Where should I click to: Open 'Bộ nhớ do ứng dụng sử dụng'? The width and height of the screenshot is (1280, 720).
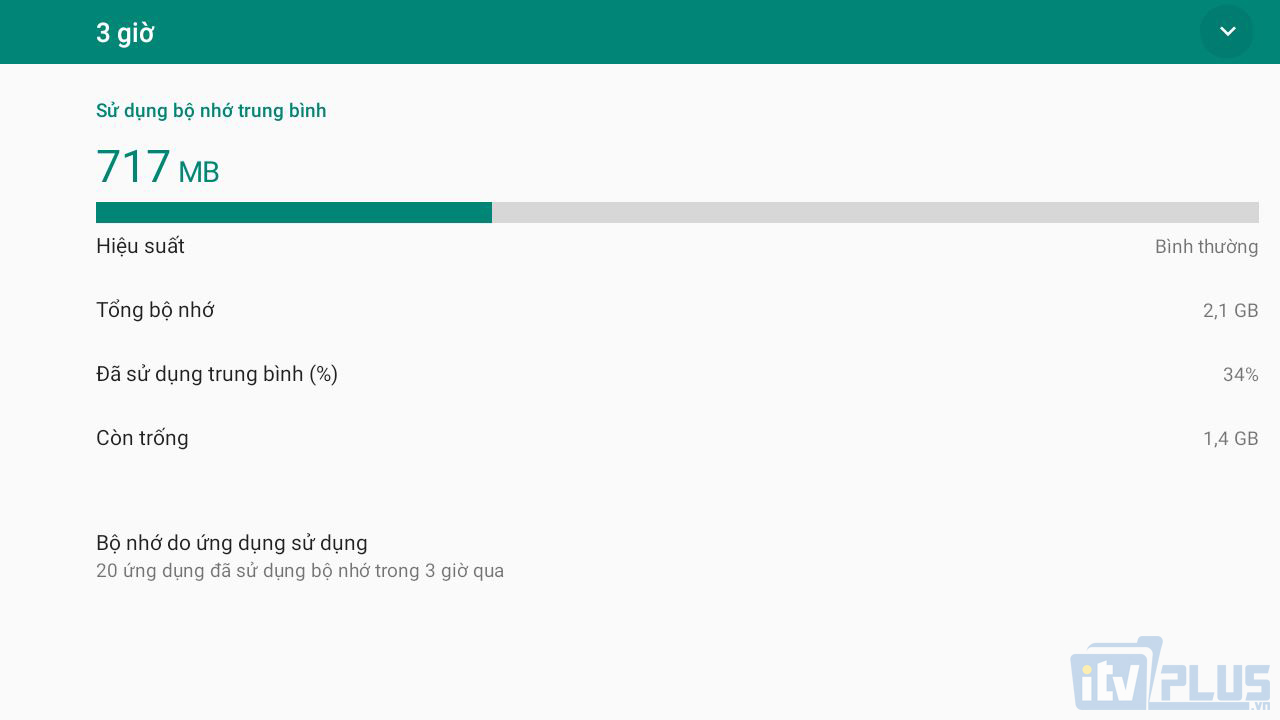coord(640,556)
